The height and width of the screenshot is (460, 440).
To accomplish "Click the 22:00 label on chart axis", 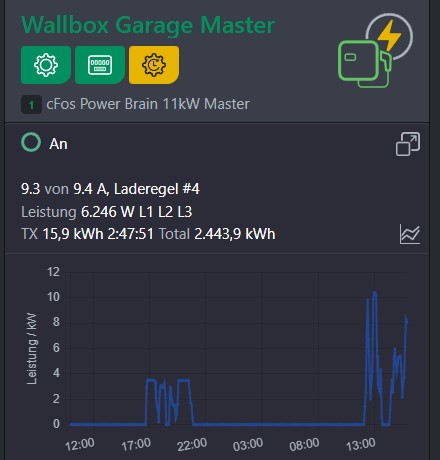I will click(x=192, y=445).
